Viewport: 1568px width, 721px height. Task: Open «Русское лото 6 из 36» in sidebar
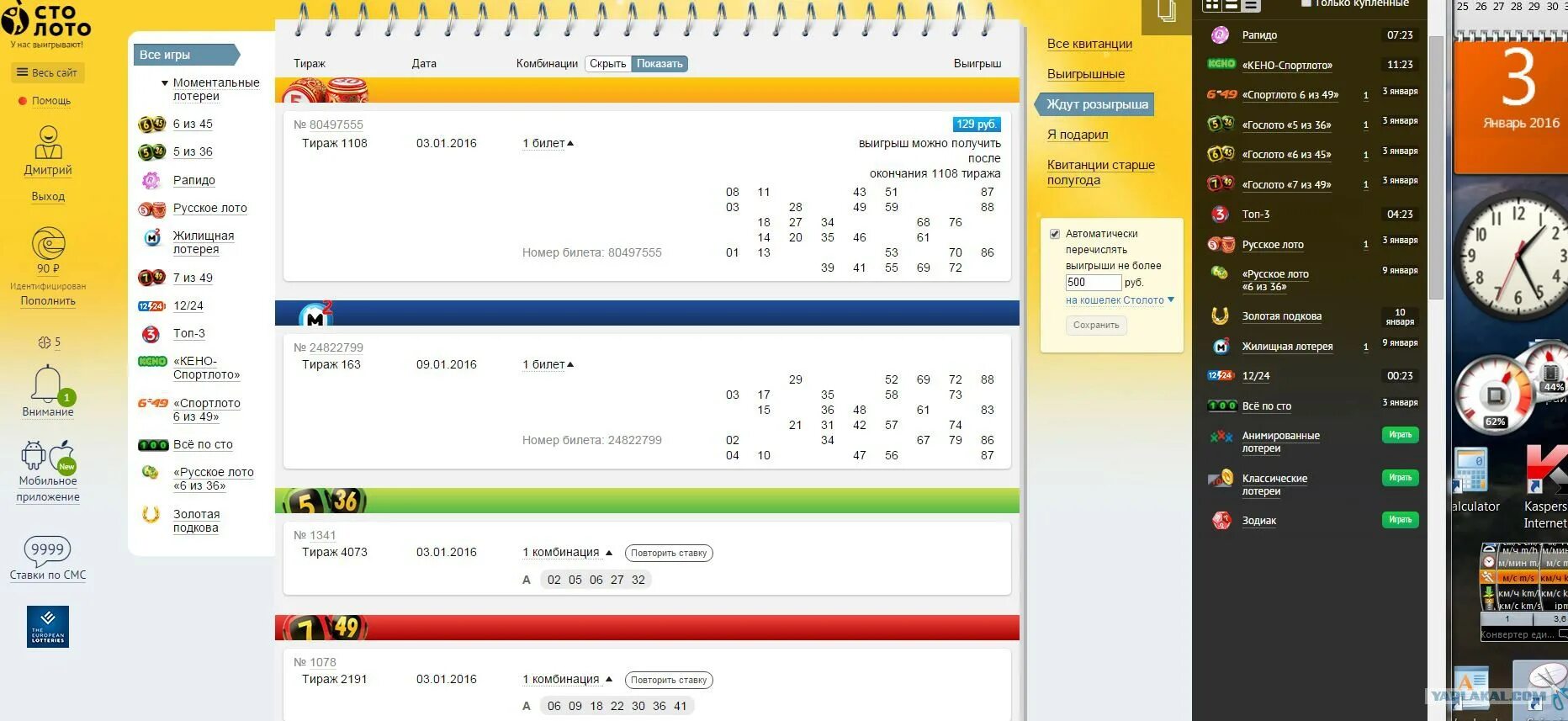click(x=213, y=480)
